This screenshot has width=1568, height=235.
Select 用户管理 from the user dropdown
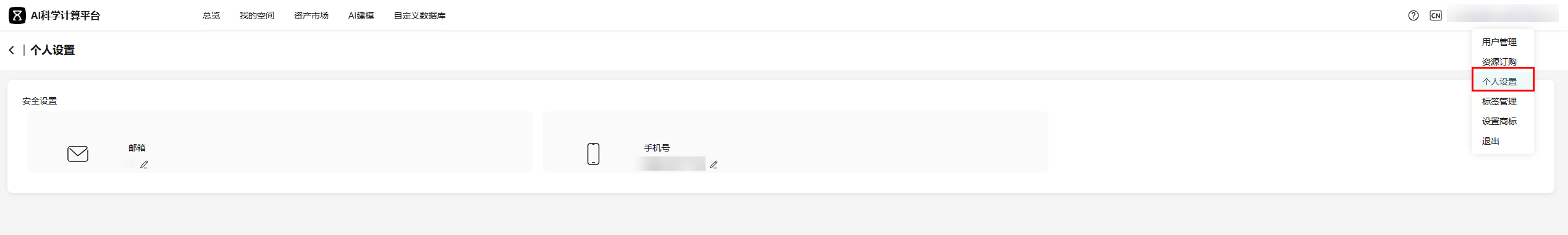[1499, 42]
